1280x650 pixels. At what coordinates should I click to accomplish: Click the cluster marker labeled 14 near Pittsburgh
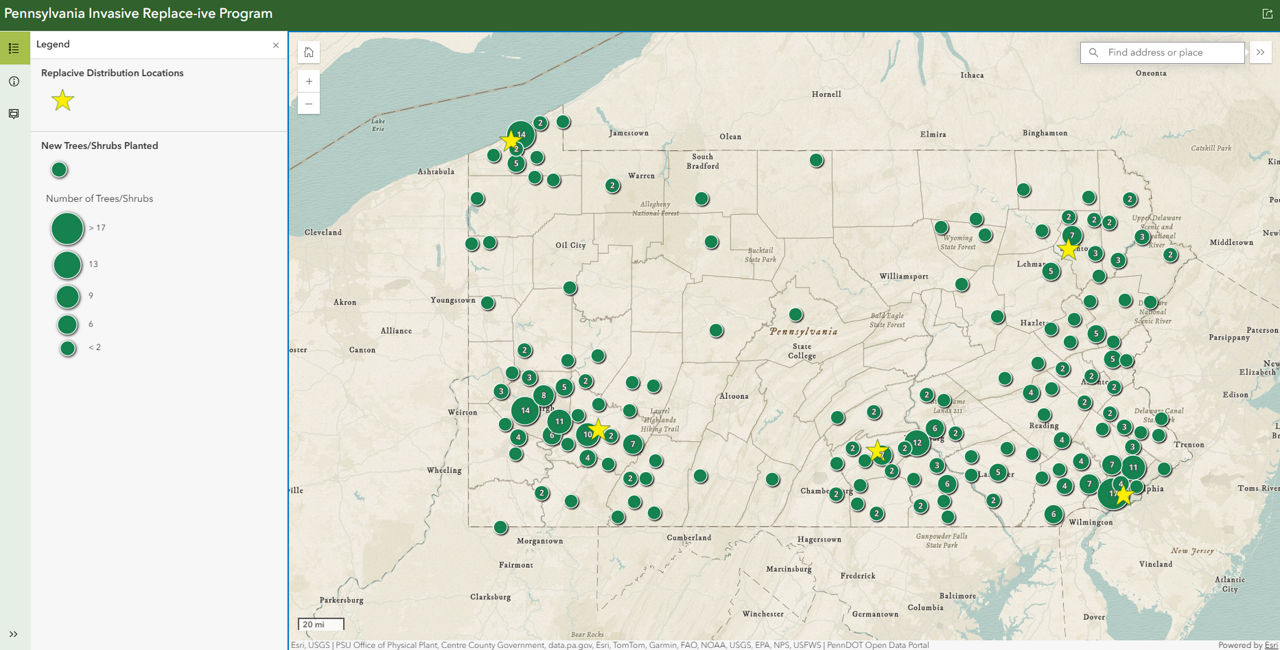(x=524, y=410)
